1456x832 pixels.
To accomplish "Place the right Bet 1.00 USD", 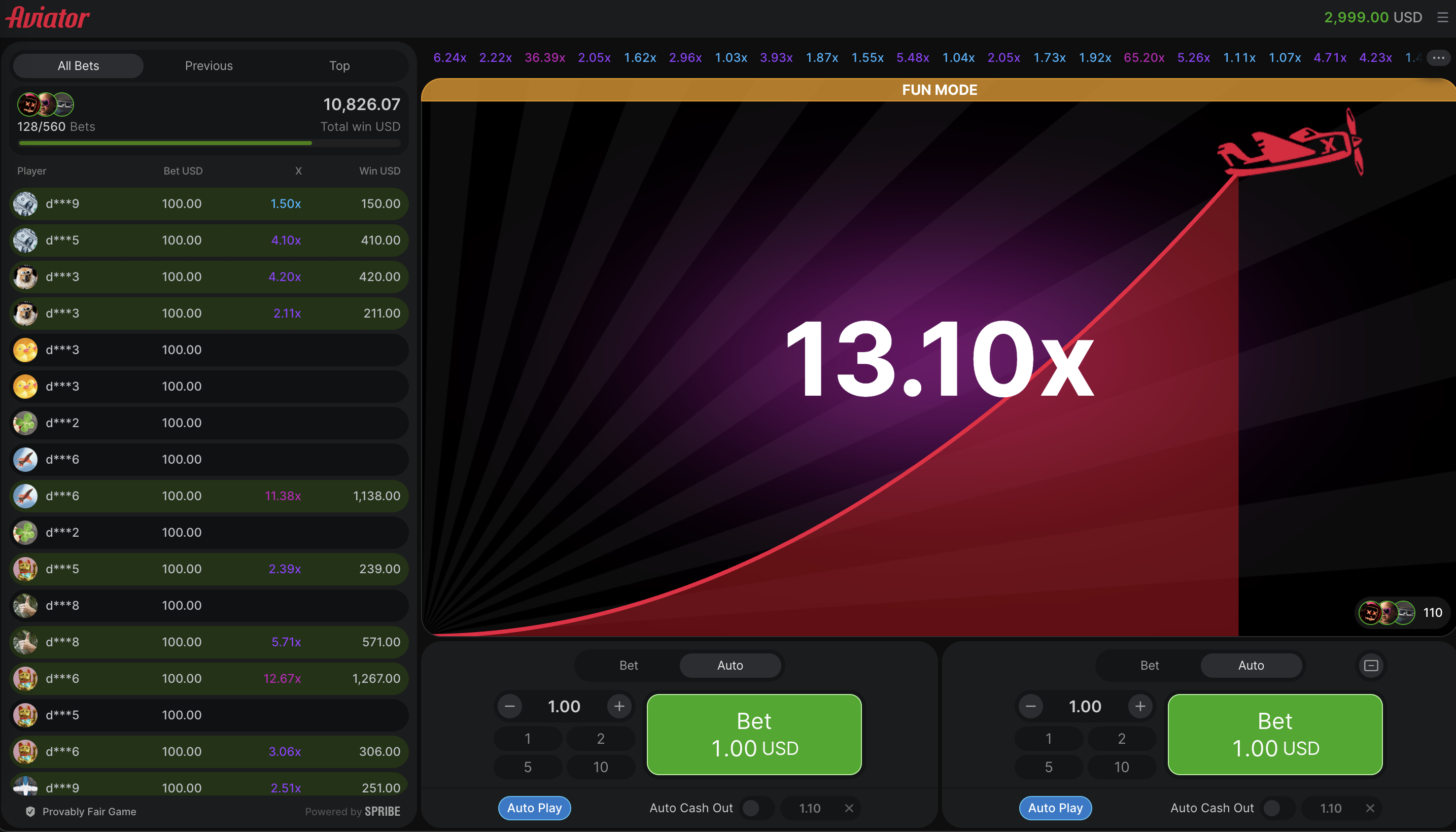I will coord(1275,734).
